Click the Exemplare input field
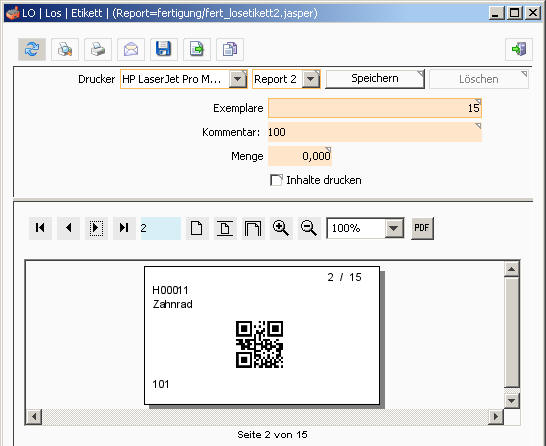Viewport: 546px width, 446px height. [x=375, y=108]
